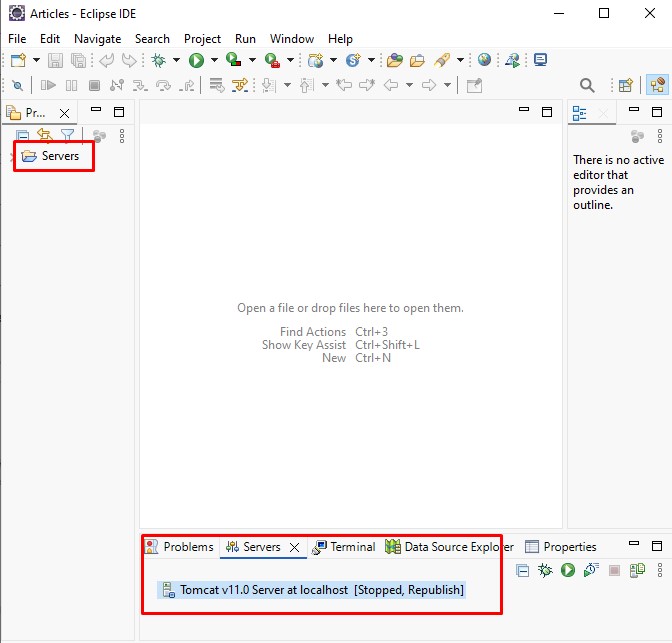
Task: Minimize the Outline view
Action: tap(634, 110)
